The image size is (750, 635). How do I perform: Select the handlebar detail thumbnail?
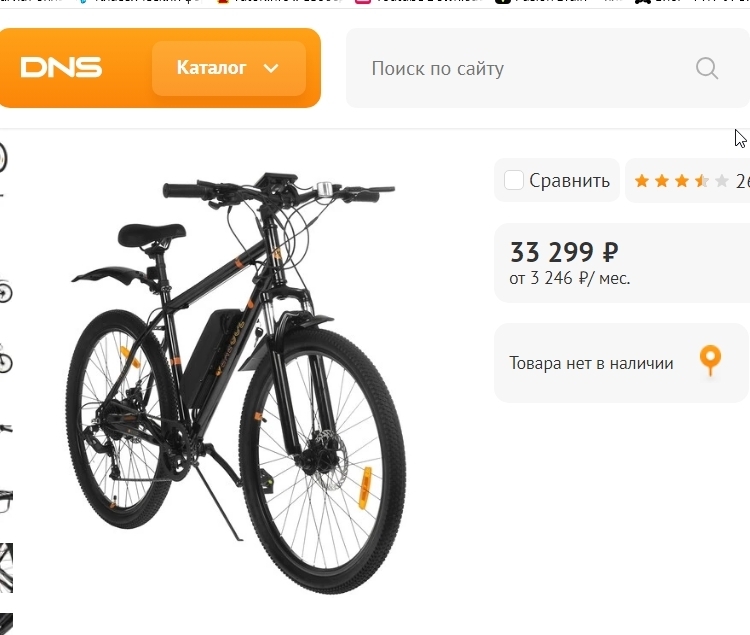point(6,428)
